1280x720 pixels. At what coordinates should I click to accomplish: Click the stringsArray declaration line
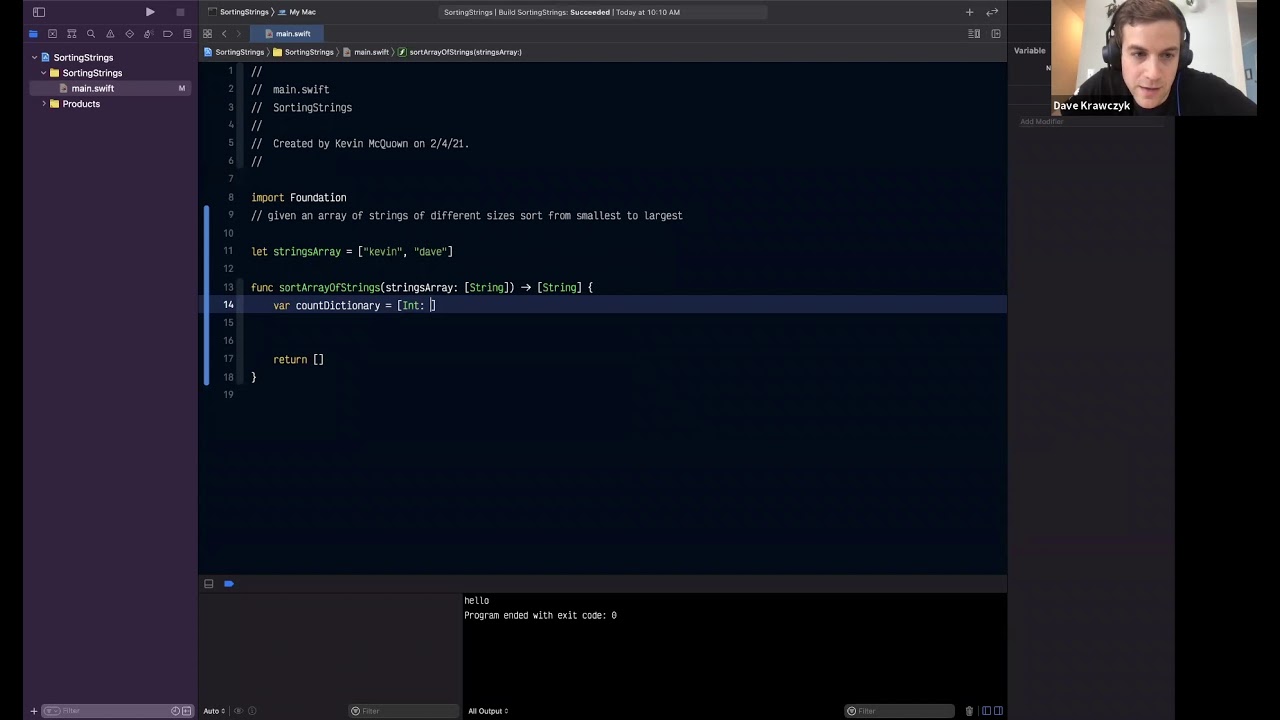[x=352, y=252]
